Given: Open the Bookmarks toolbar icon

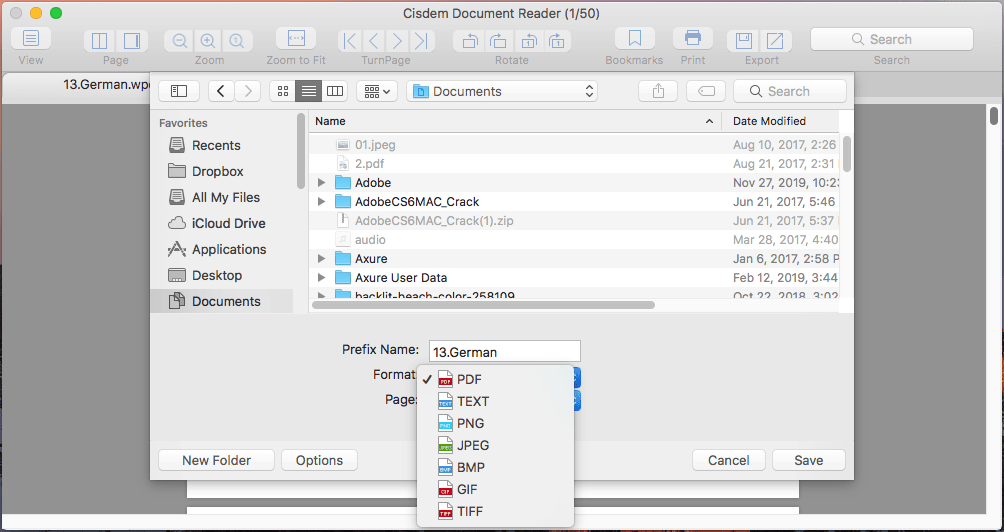Looking at the screenshot, I should tap(635, 38).
